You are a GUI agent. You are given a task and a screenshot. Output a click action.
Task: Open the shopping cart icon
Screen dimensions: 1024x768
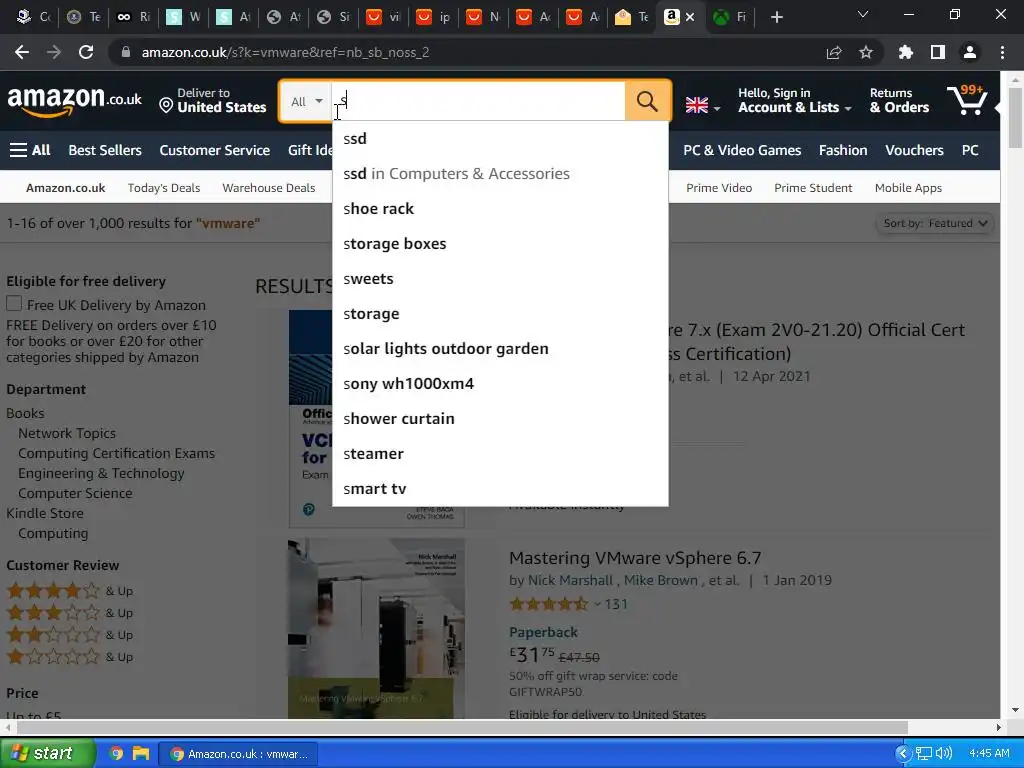coord(967,101)
